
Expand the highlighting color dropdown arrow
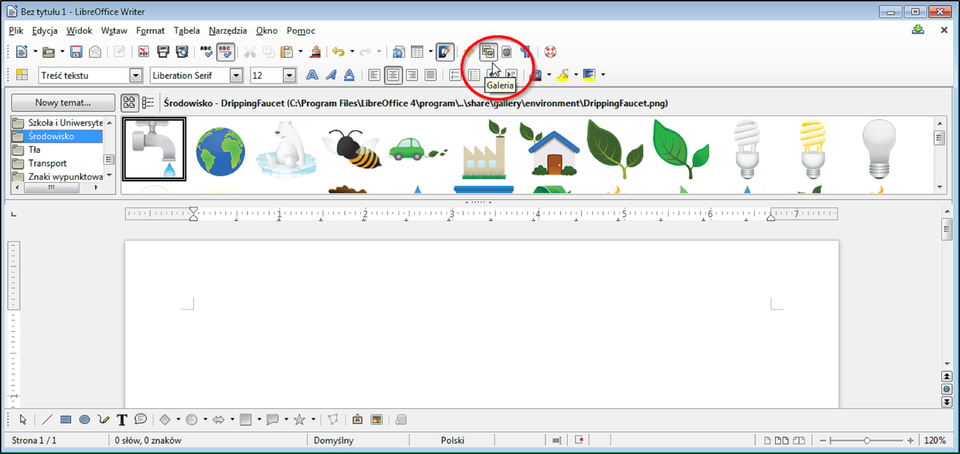576,75
